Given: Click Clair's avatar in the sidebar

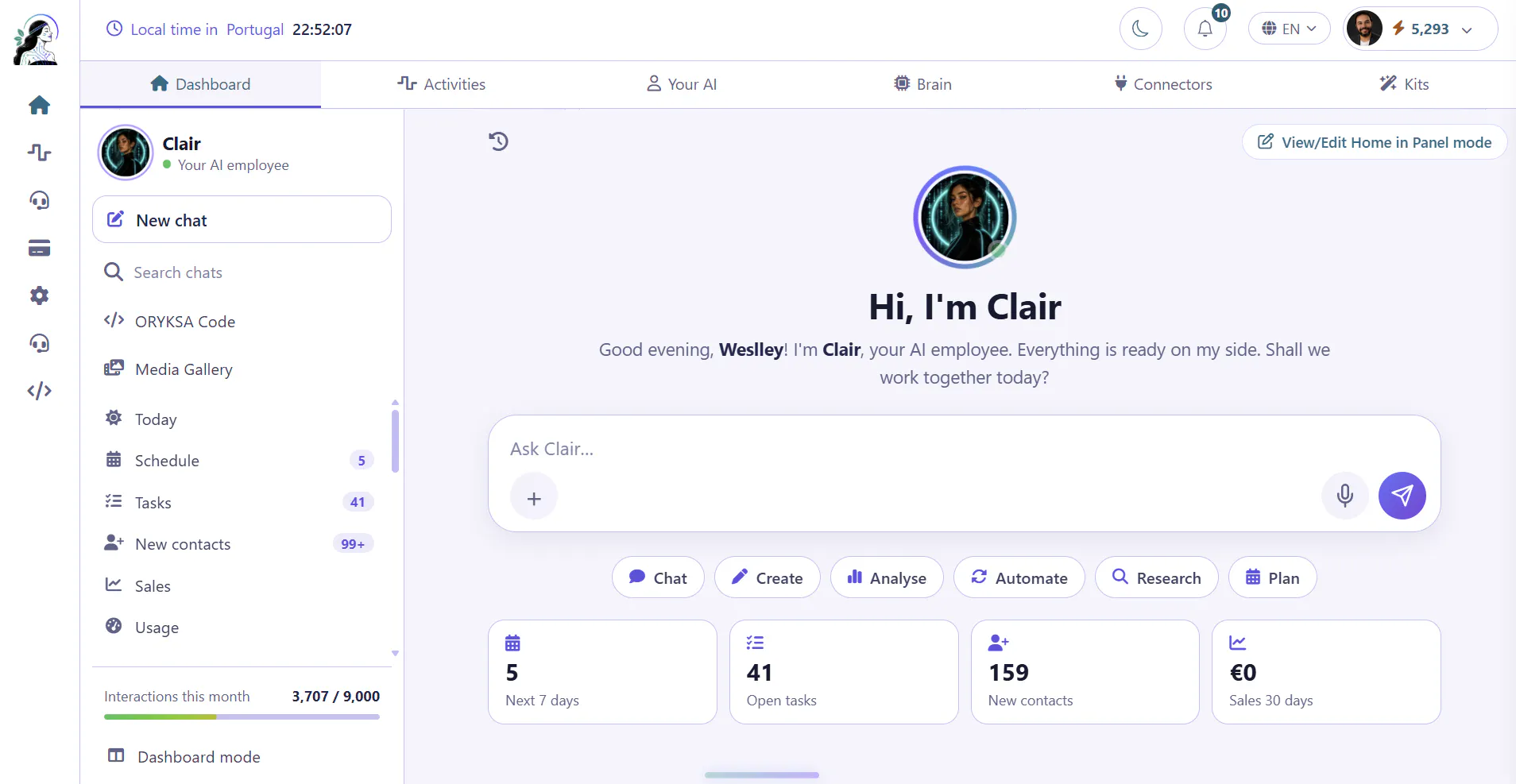Looking at the screenshot, I should pyautogui.click(x=125, y=153).
